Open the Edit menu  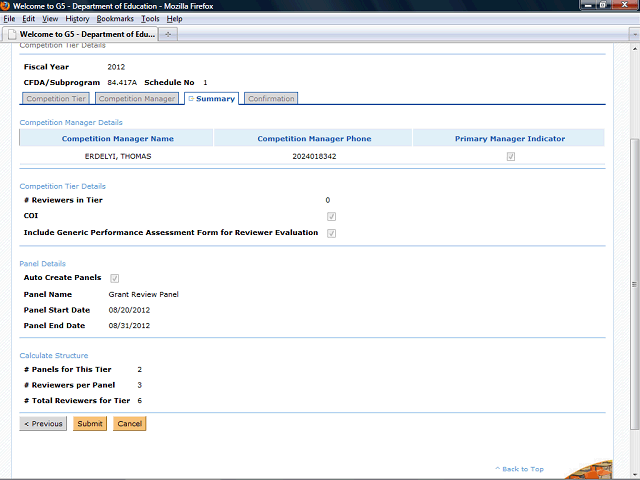pos(29,19)
